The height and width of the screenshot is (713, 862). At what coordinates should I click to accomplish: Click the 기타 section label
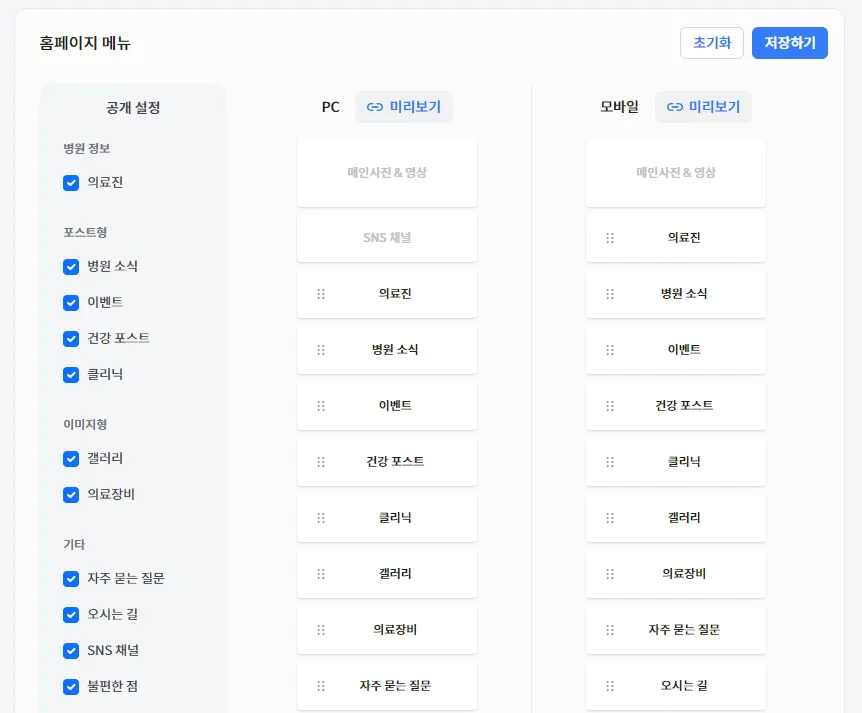point(74,544)
